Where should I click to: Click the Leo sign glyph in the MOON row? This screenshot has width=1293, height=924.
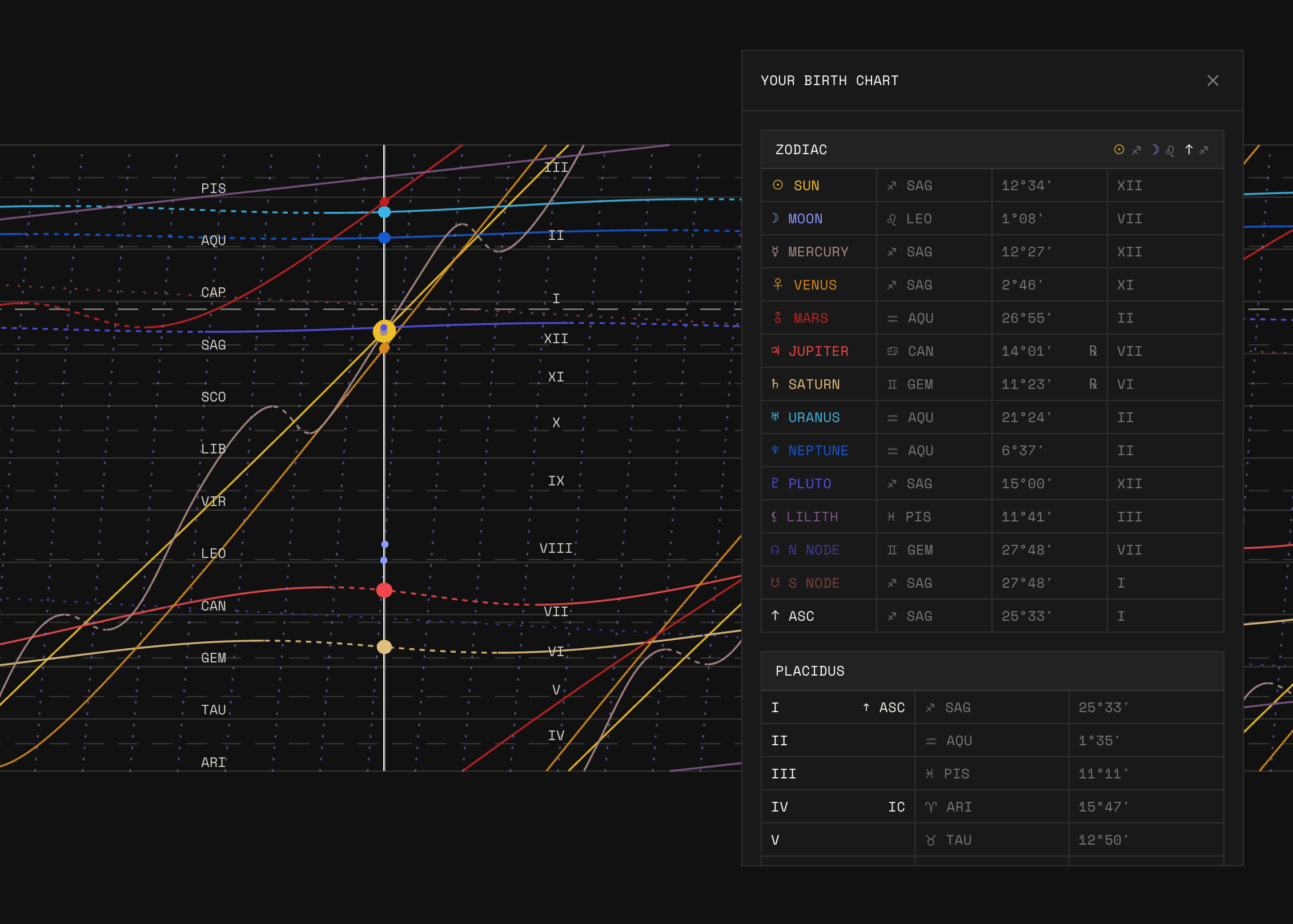(892, 219)
